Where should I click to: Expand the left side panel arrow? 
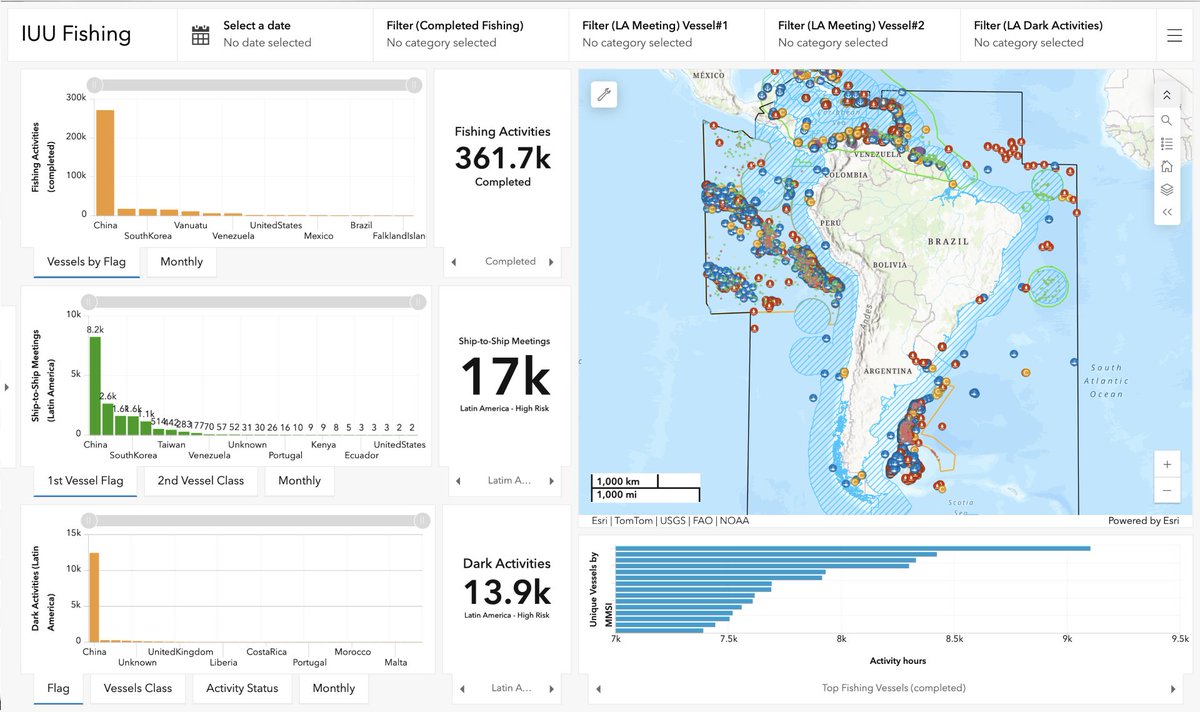coord(7,386)
